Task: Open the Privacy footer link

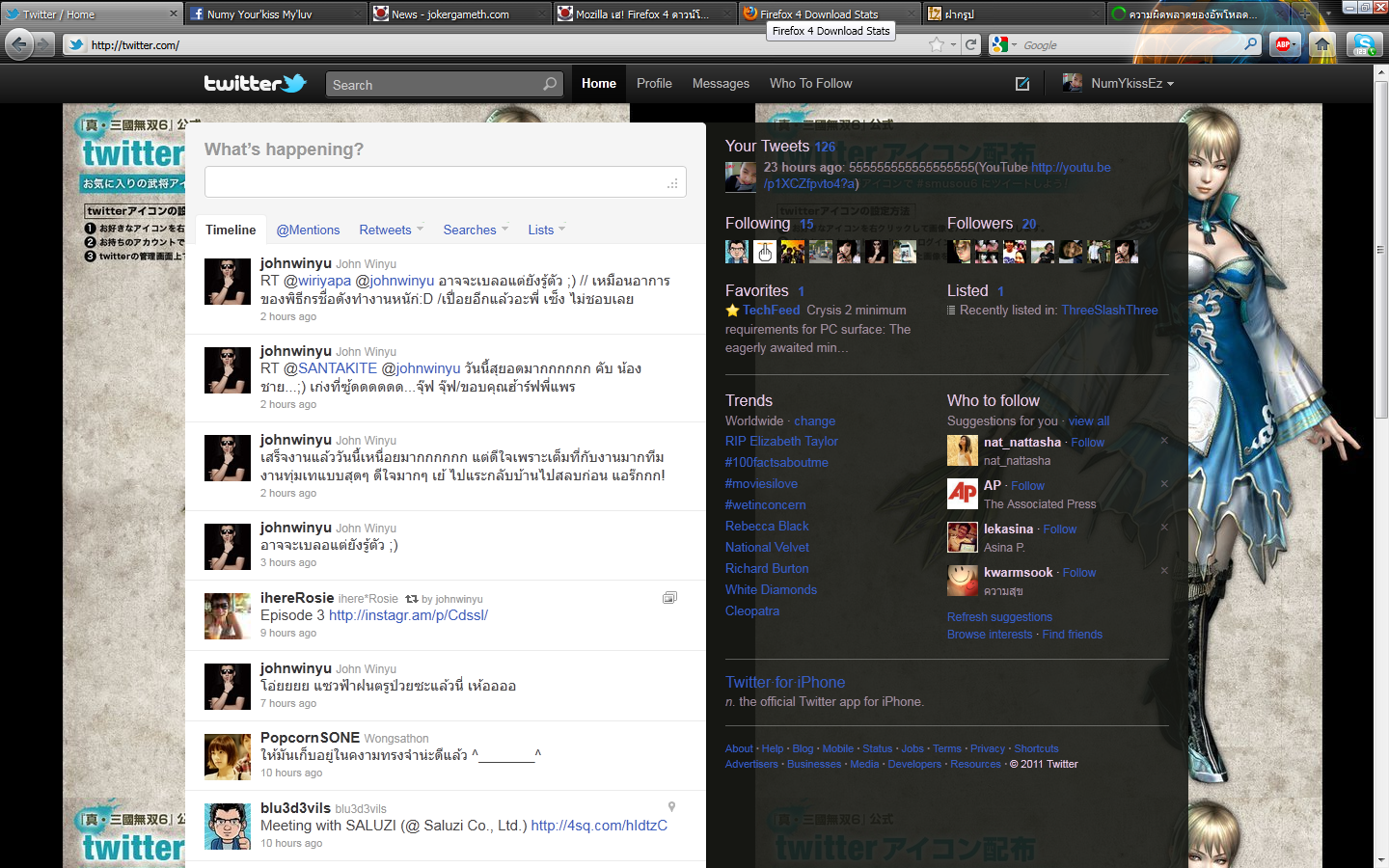Action: pyautogui.click(x=988, y=748)
